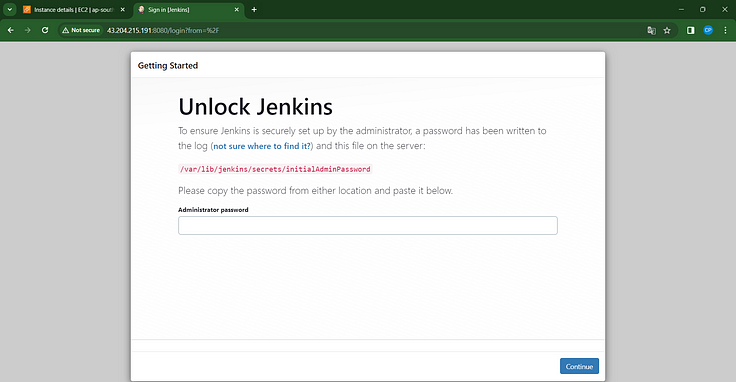Close the Sign in [Jenkins] tab
Screen dimensions: 736x382
[237, 9]
